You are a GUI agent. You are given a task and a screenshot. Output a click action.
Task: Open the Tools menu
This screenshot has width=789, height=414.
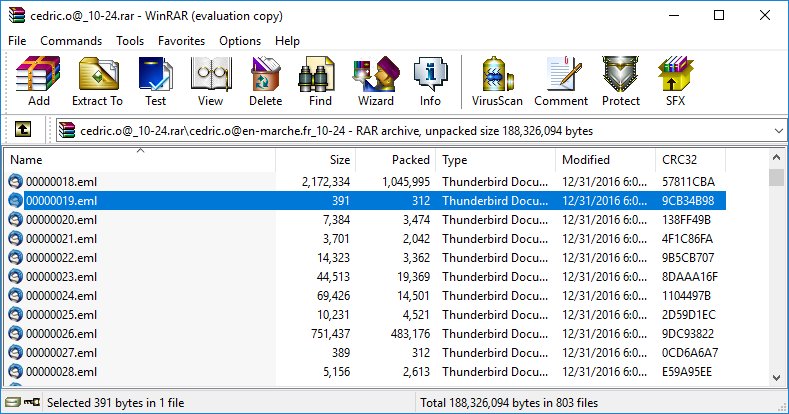pyautogui.click(x=130, y=41)
